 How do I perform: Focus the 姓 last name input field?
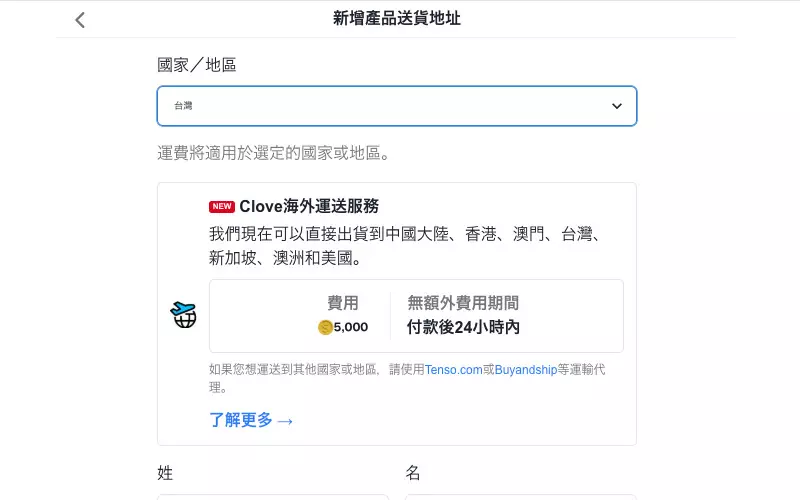pos(273,497)
